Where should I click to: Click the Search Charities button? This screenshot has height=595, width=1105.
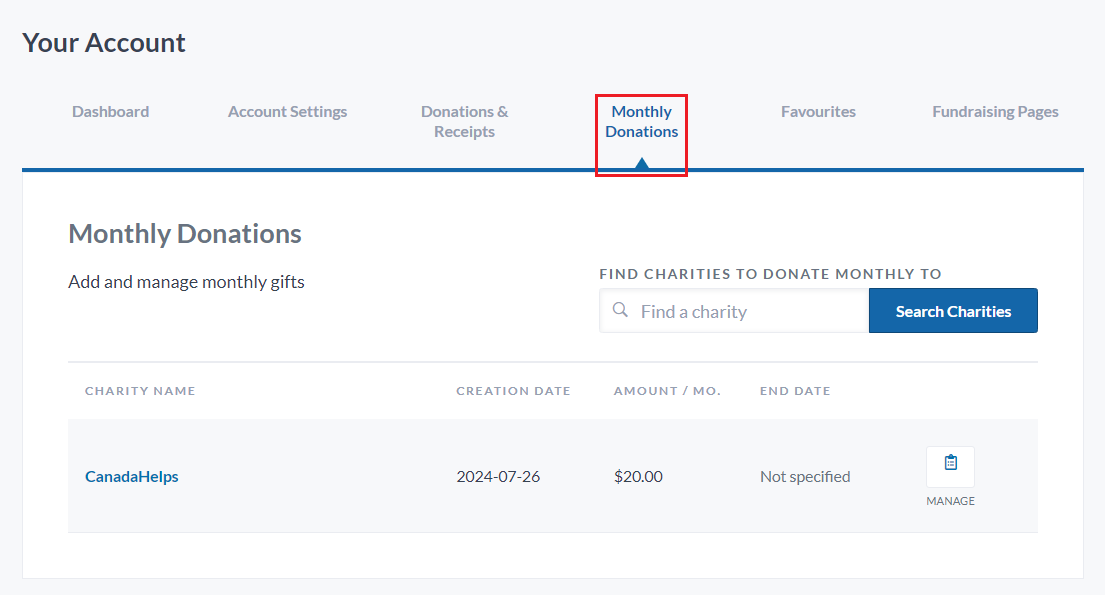point(952,310)
